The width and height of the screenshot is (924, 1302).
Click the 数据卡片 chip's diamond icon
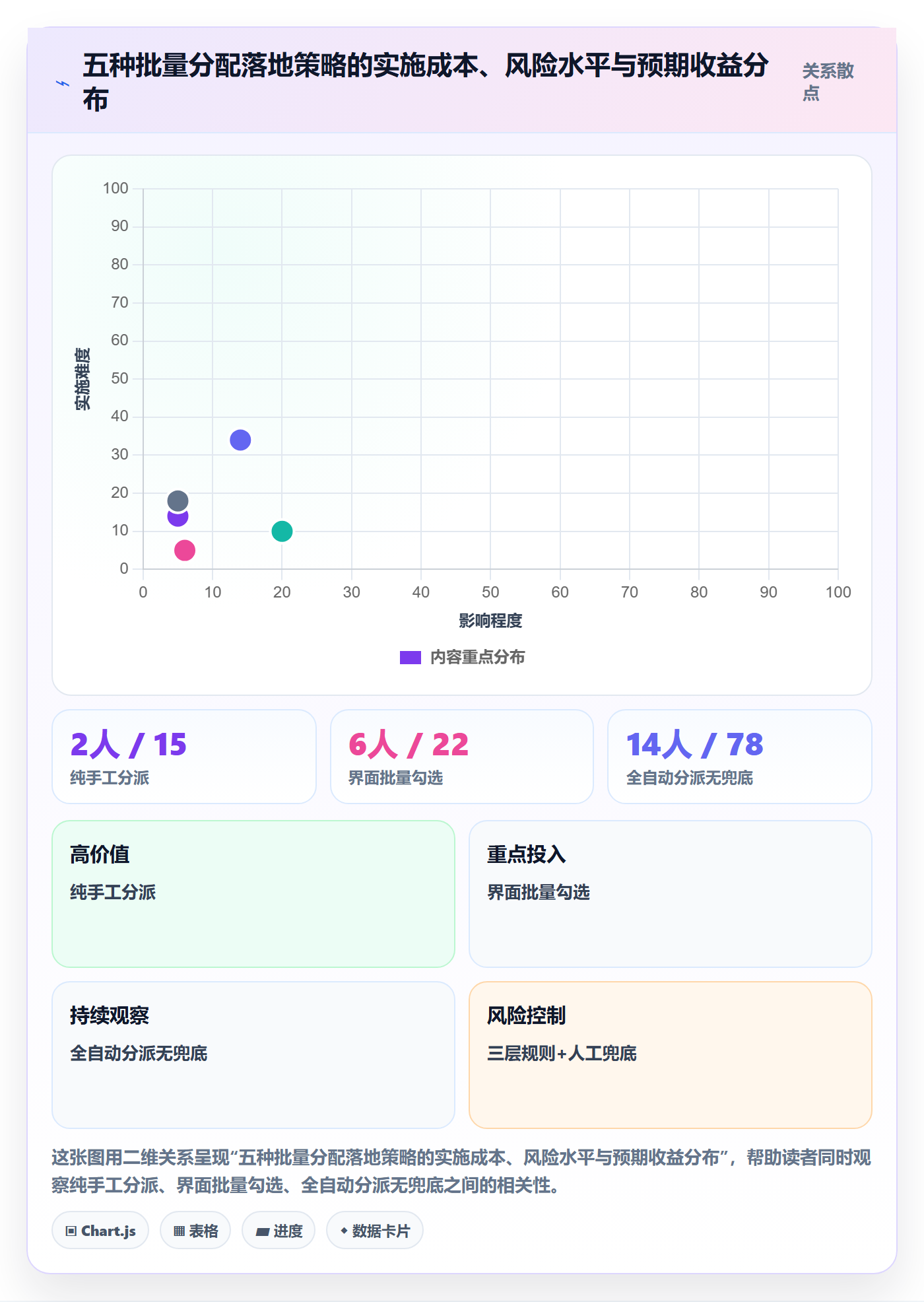click(344, 1231)
